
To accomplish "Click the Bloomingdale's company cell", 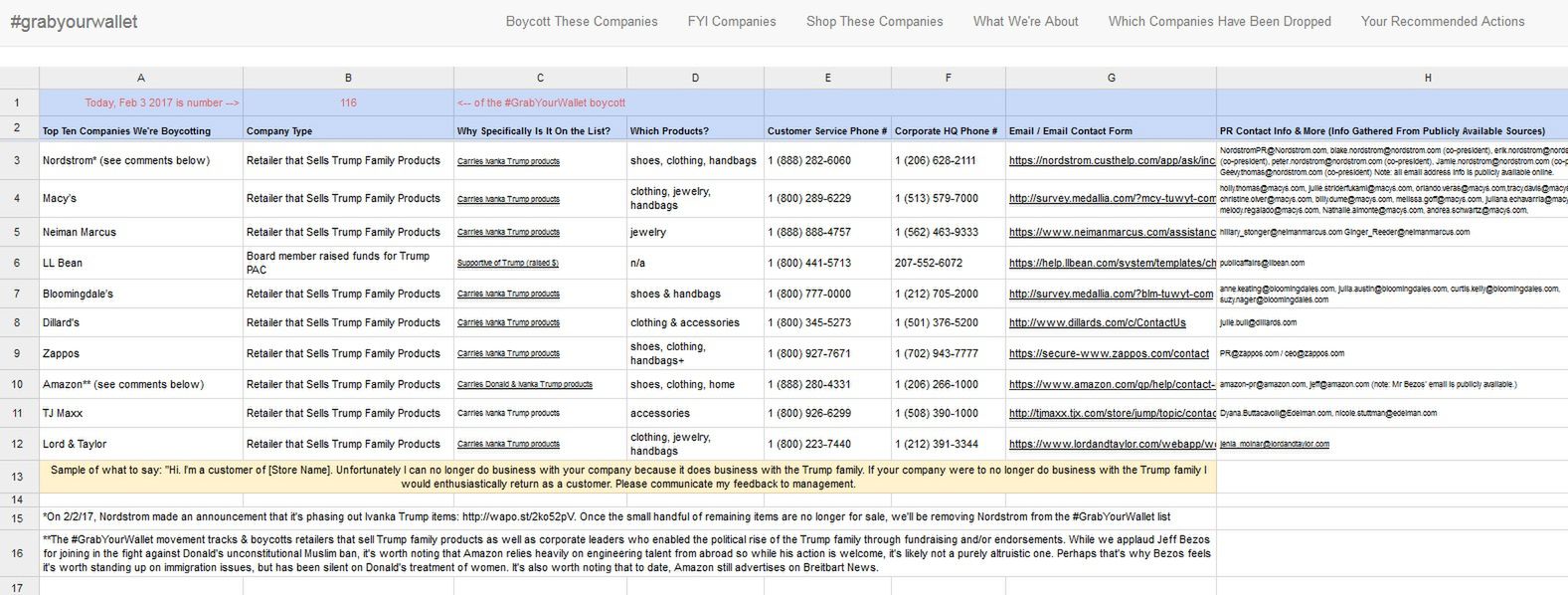I will 141,294.
